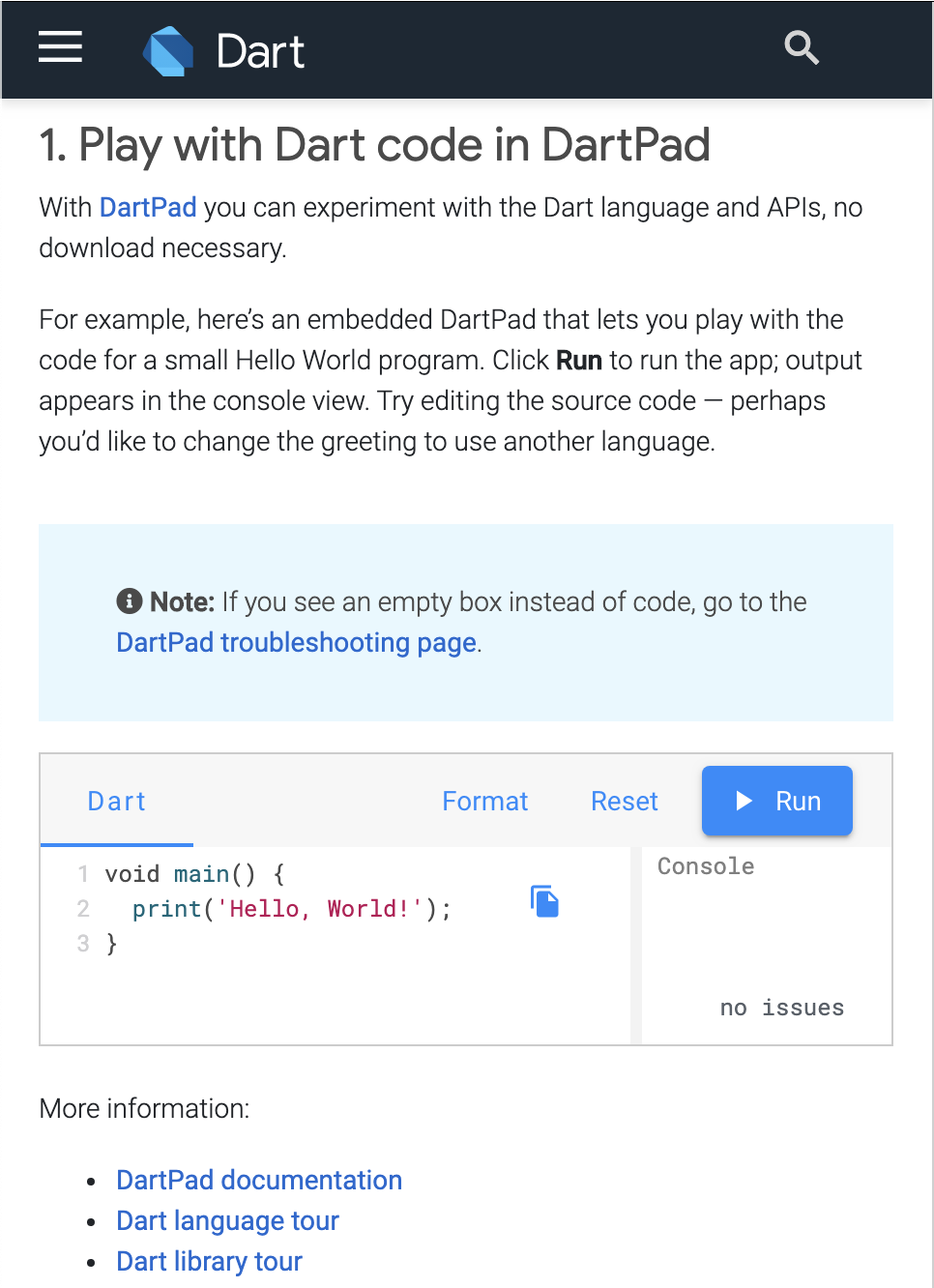Click the 'no issues' status text
Viewport: 934px width, 1288px height.
[782, 1008]
